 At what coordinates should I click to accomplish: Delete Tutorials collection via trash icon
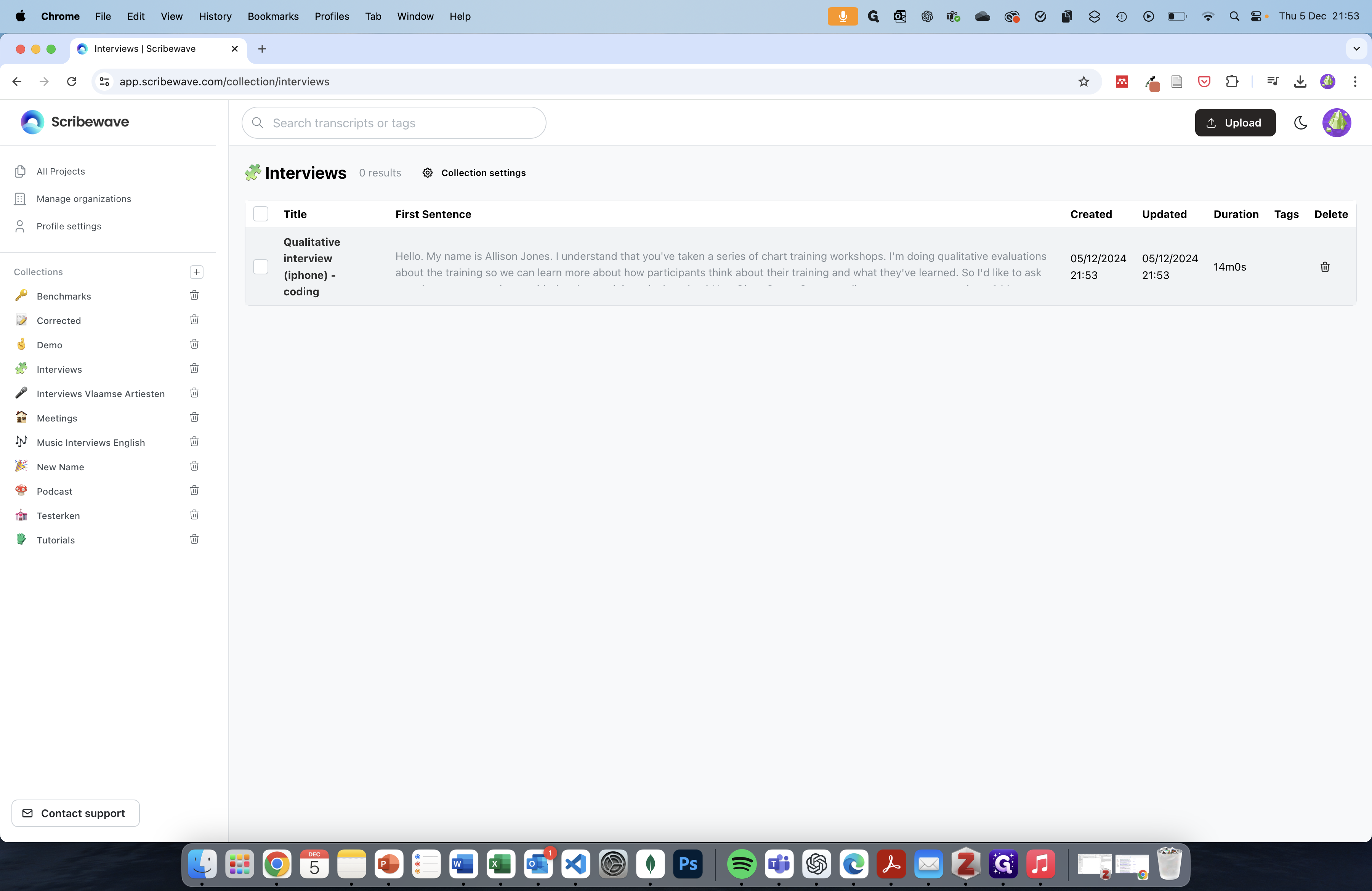click(194, 539)
